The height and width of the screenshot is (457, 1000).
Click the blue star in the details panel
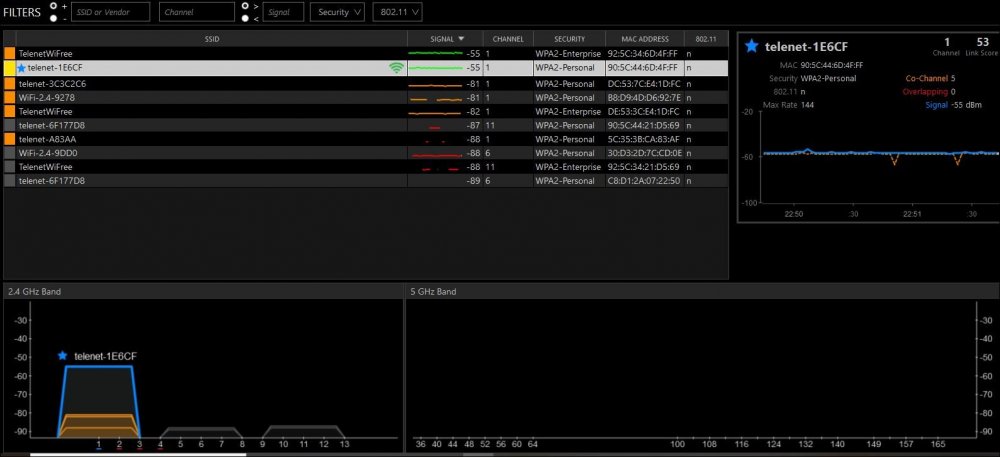tap(752, 46)
